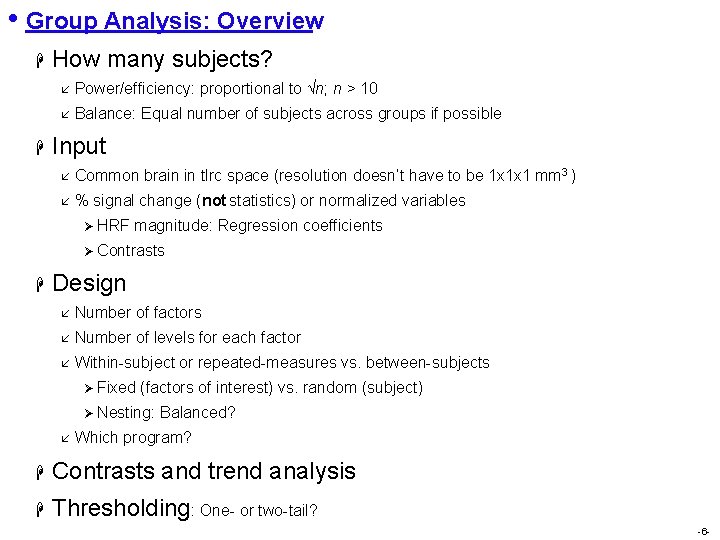Click the arrow marker before Power/efficiency line

tap(65, 89)
